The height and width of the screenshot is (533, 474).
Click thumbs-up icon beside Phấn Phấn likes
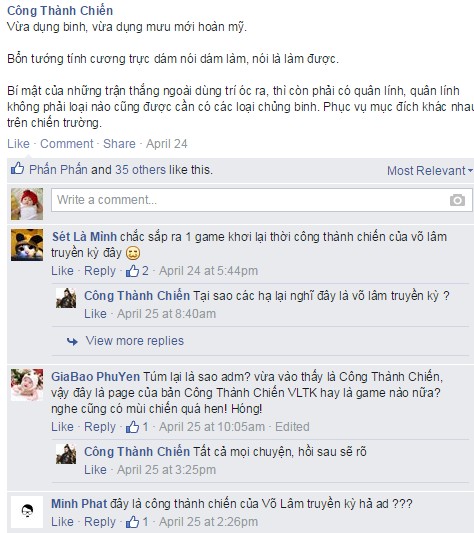pos(17,168)
